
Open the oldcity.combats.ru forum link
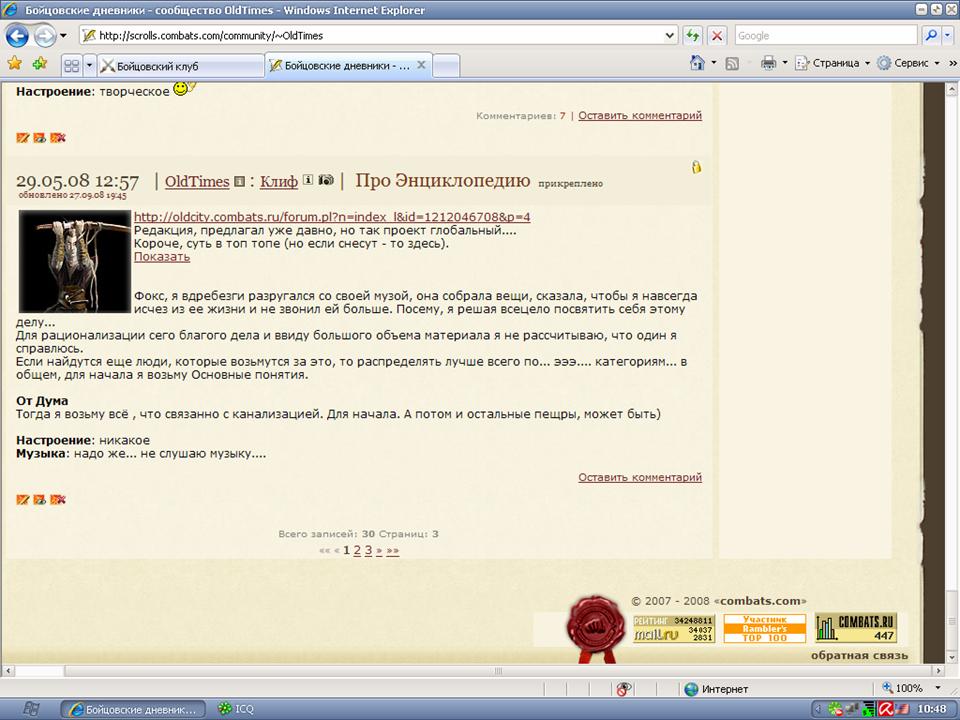coord(332,217)
